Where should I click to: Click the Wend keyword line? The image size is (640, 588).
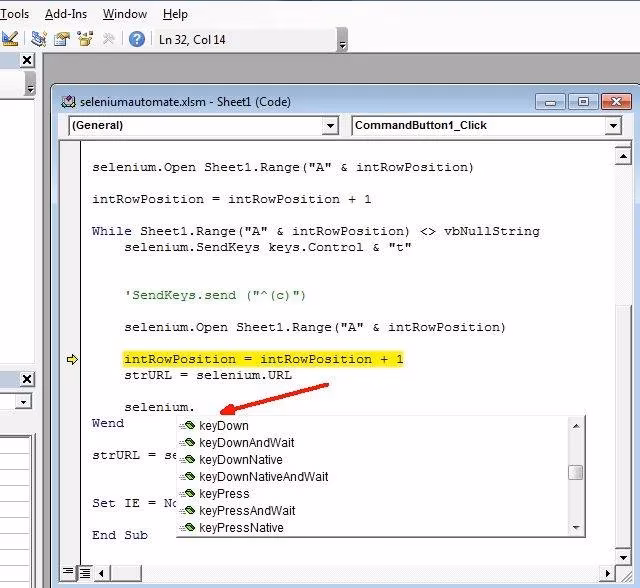[x=108, y=423]
